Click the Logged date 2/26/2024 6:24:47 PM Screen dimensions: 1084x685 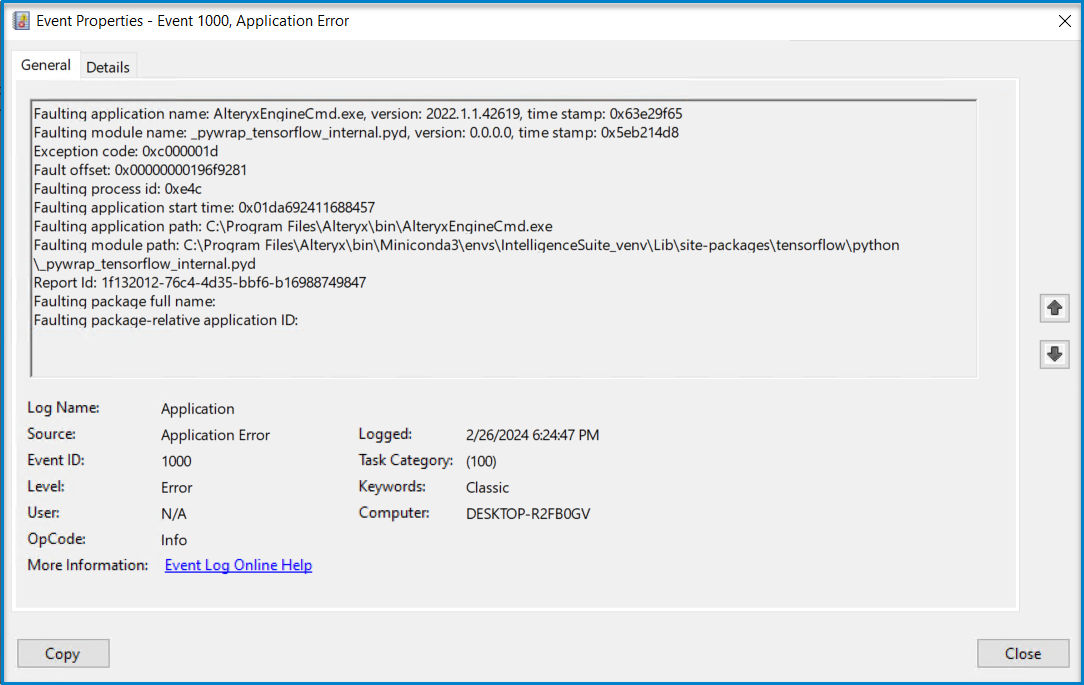[532, 435]
